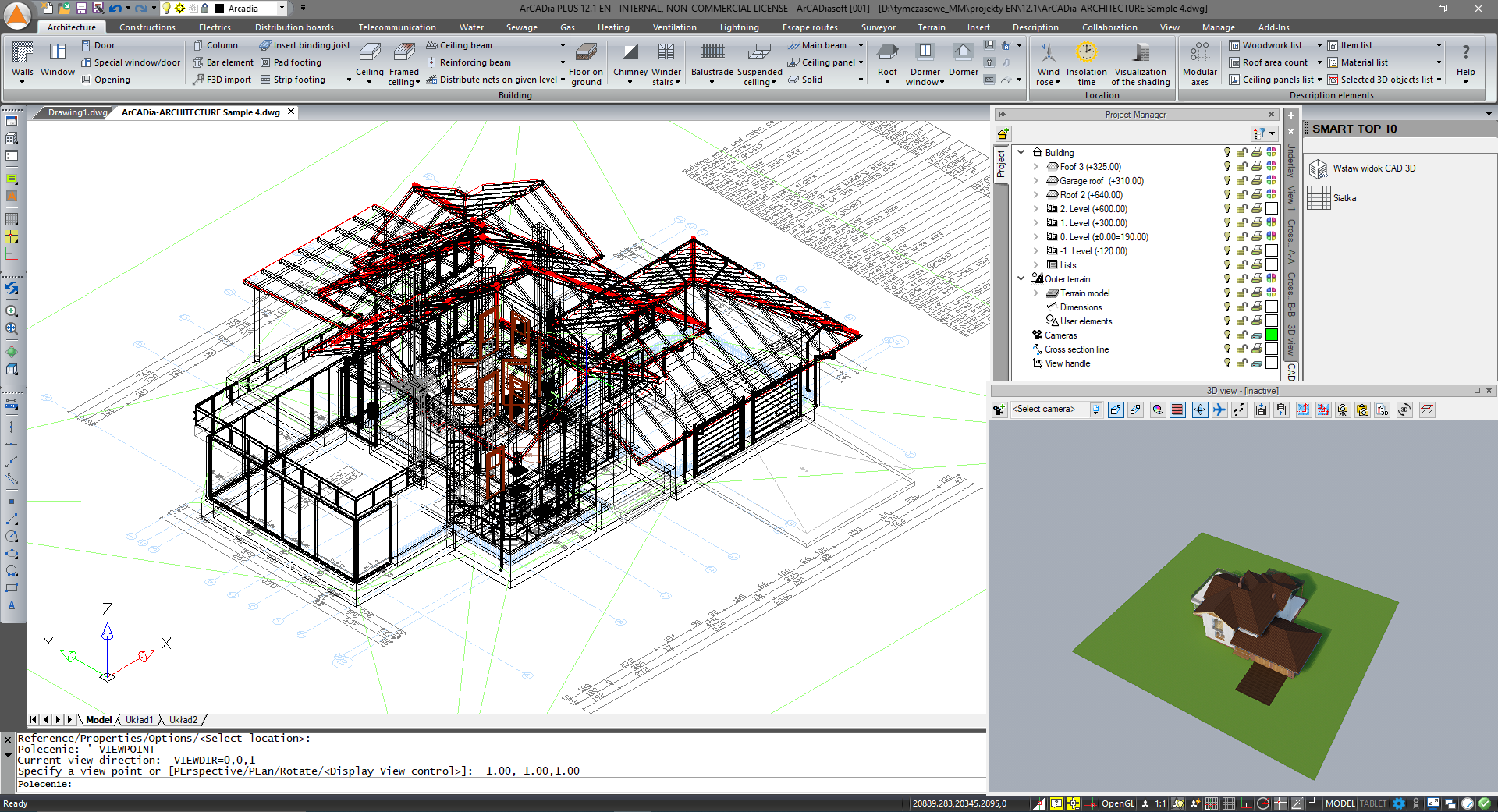This screenshot has width=1498, height=812.
Task: Select the Walls tool
Action: click(22, 59)
